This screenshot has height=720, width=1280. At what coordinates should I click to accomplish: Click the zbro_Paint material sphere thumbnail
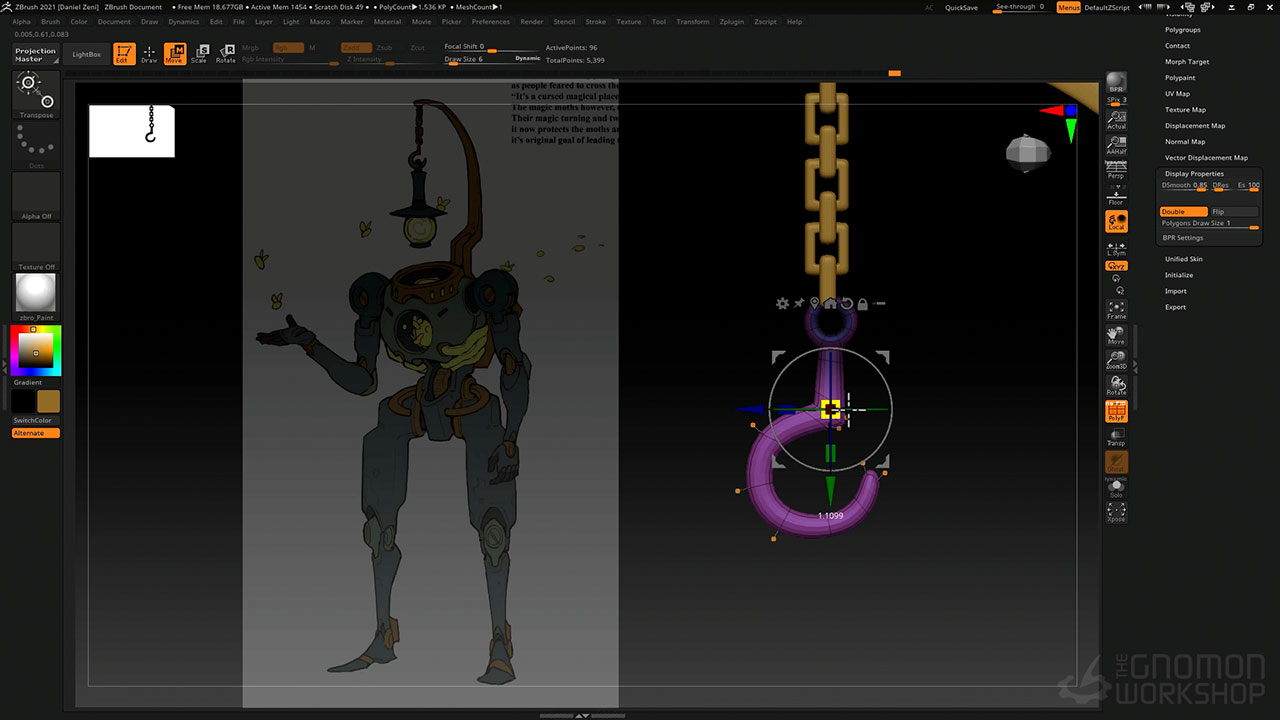[36, 294]
